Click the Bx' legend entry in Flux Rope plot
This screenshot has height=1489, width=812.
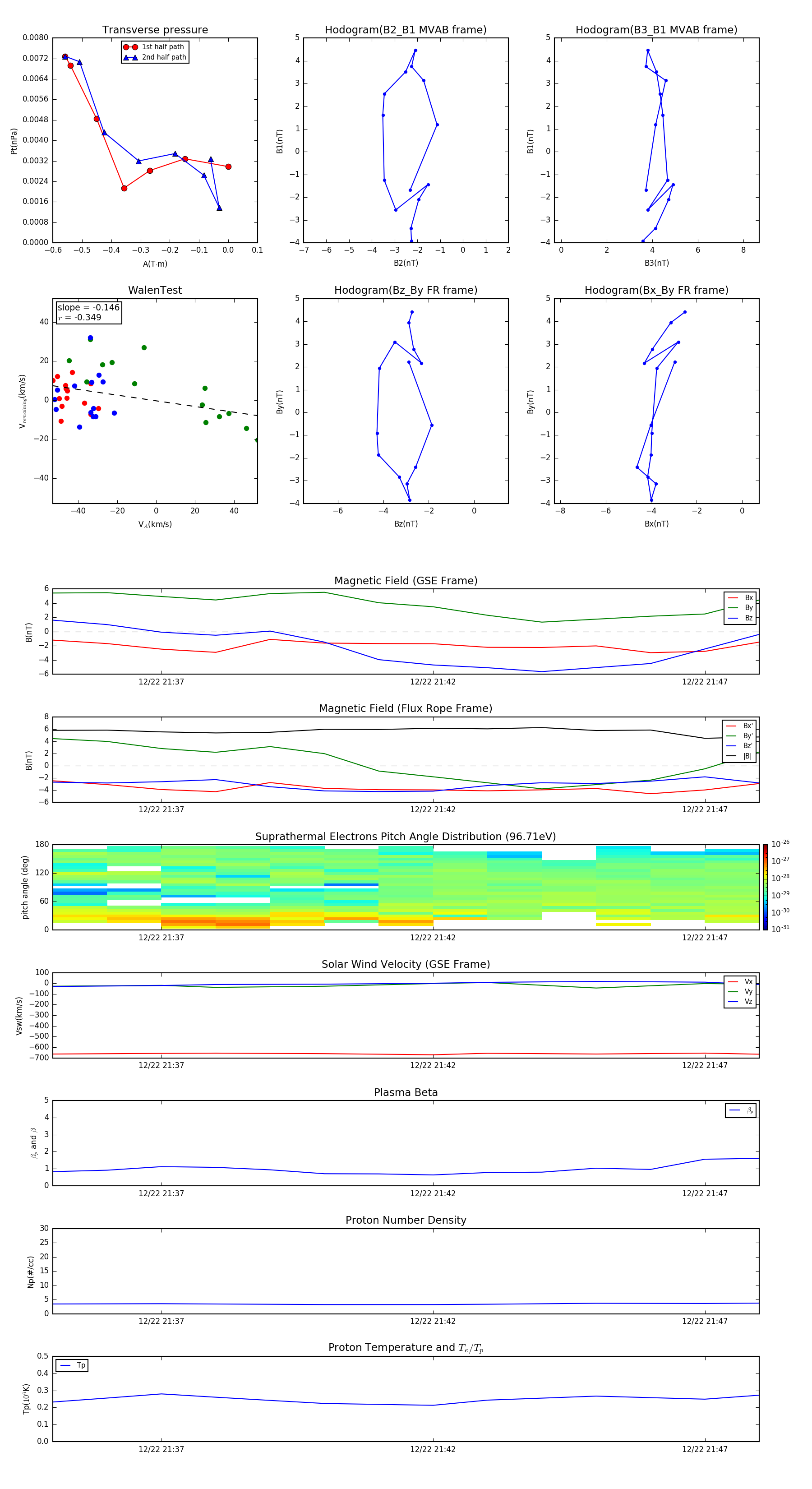pyautogui.click(x=739, y=726)
